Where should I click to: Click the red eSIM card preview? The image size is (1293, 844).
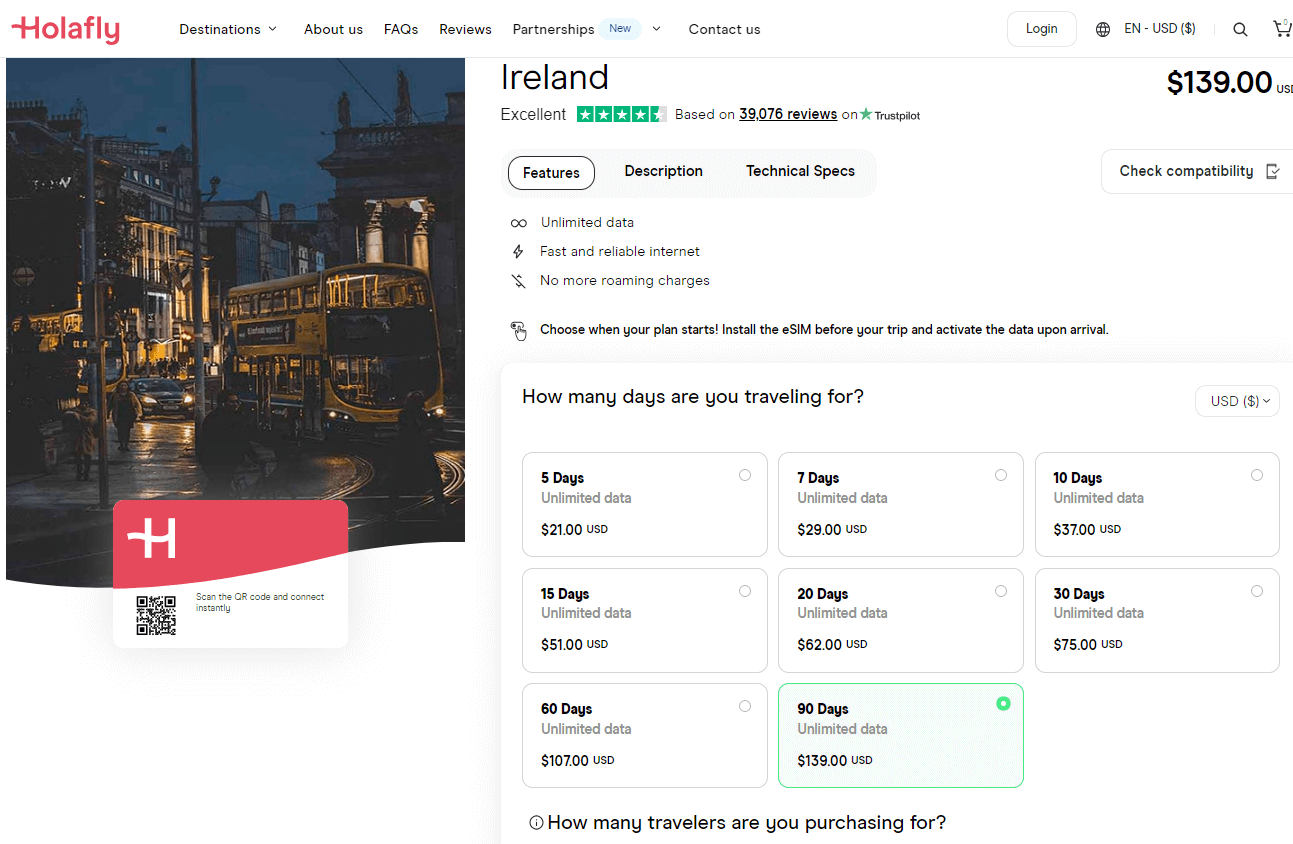tap(230, 574)
